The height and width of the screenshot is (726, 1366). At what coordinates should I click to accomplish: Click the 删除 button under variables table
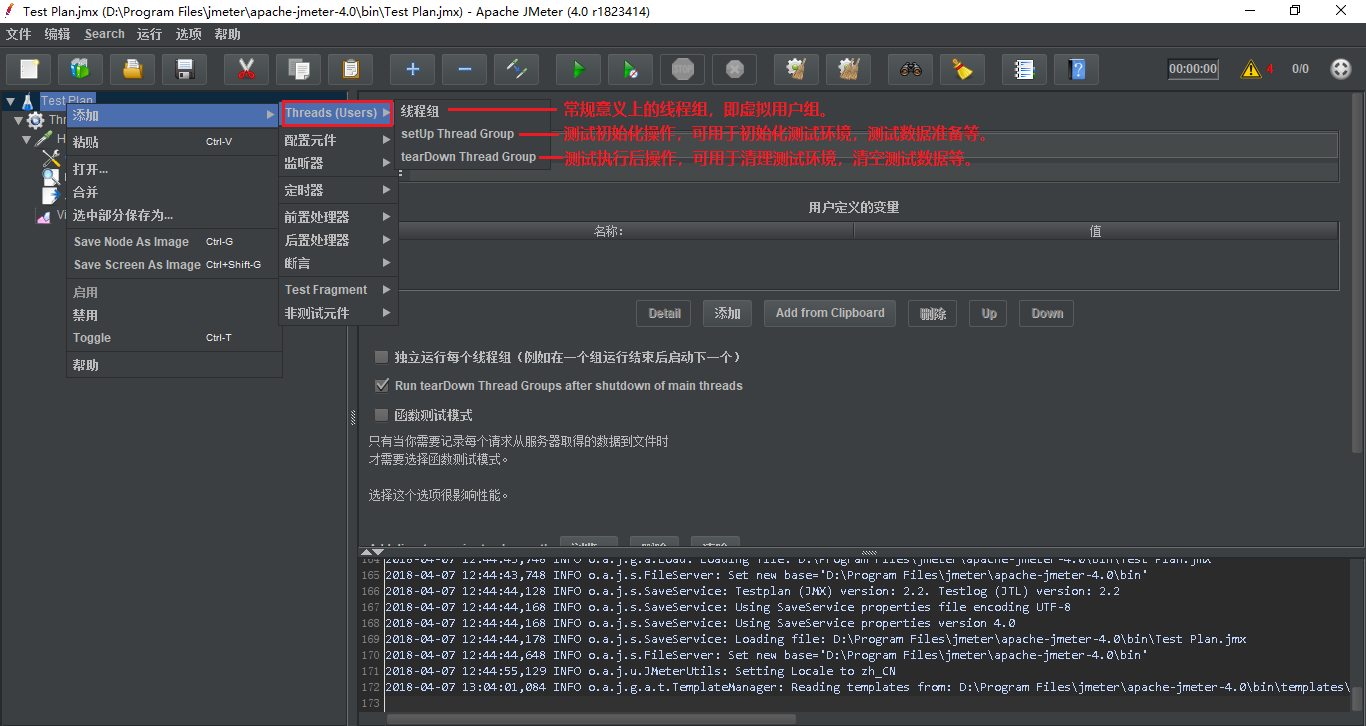point(933,313)
